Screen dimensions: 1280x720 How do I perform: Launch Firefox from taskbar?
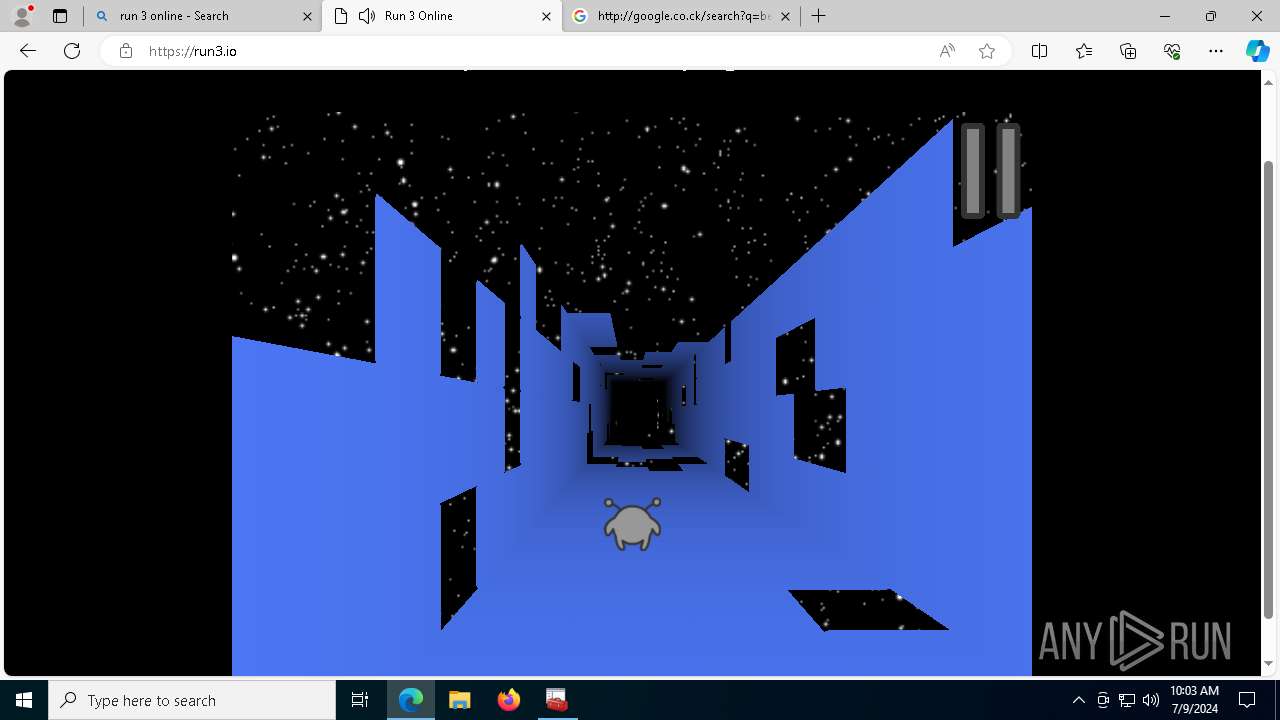pos(508,700)
